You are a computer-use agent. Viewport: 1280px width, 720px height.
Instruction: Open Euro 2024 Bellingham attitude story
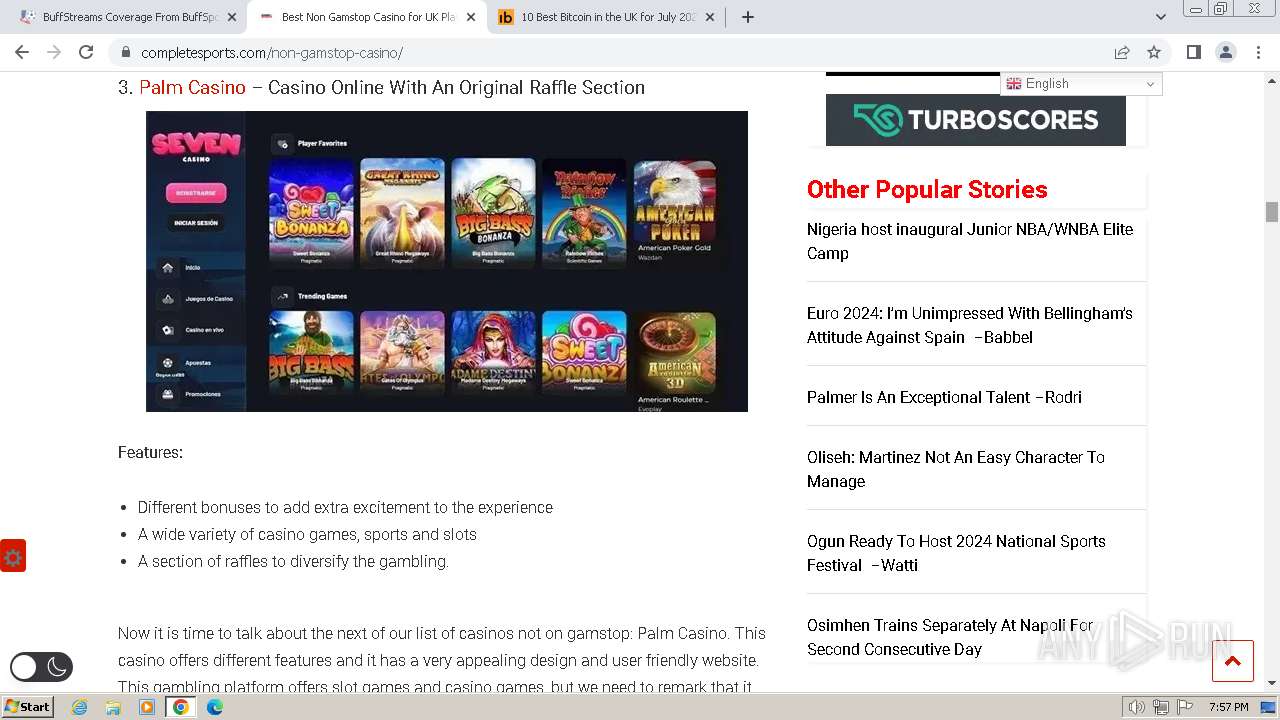coord(970,325)
